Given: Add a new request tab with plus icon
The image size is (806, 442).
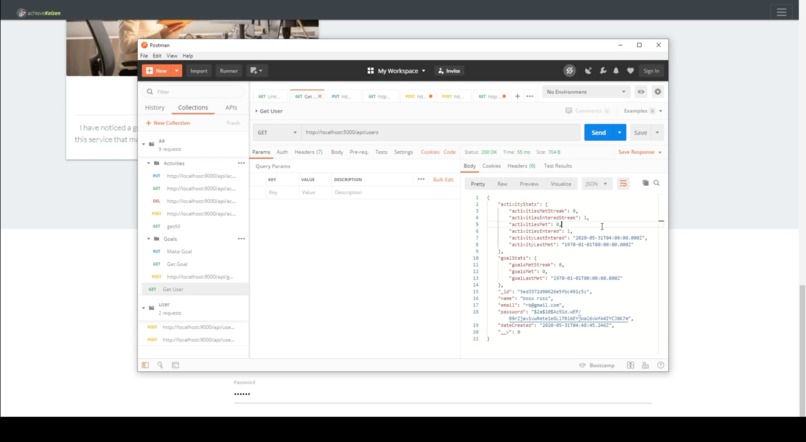Looking at the screenshot, I should click(x=518, y=96).
